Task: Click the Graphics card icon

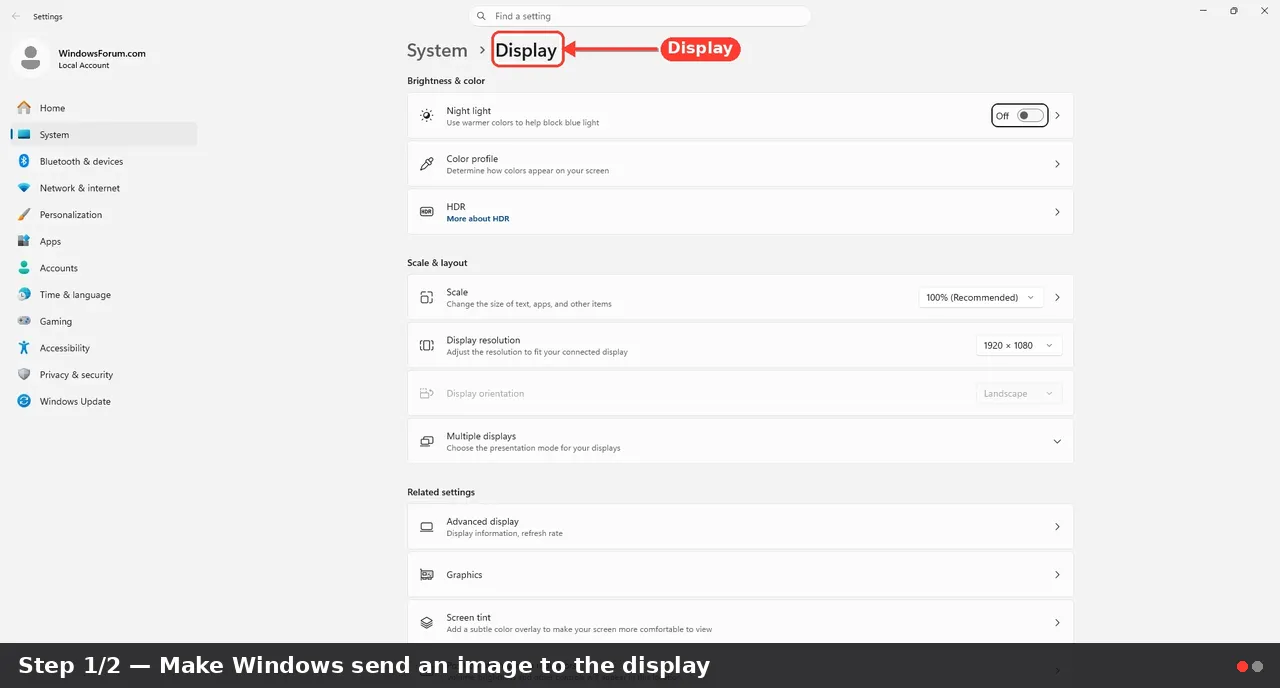Action: (x=427, y=575)
